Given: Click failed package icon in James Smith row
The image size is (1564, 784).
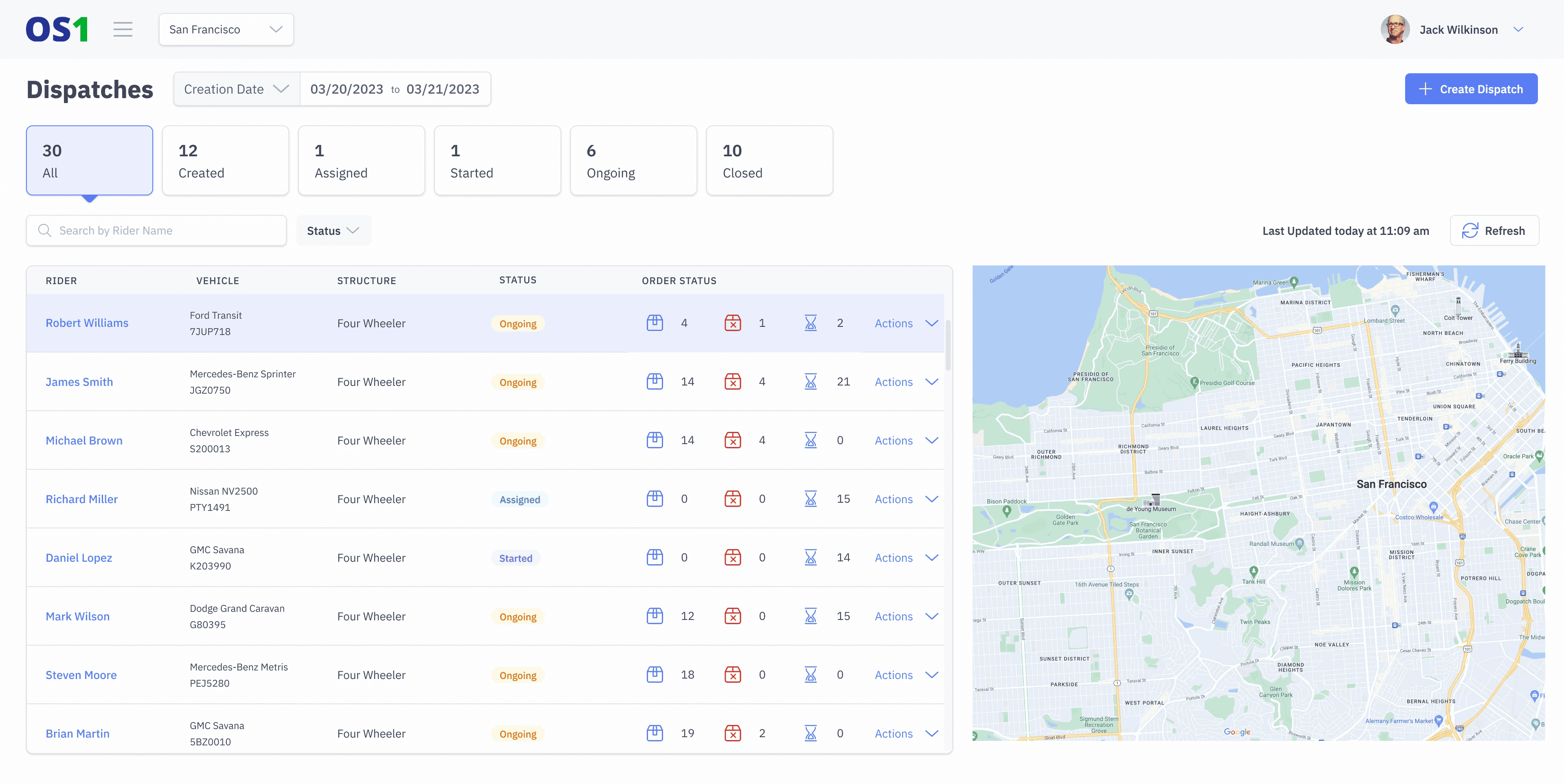Looking at the screenshot, I should click(732, 382).
